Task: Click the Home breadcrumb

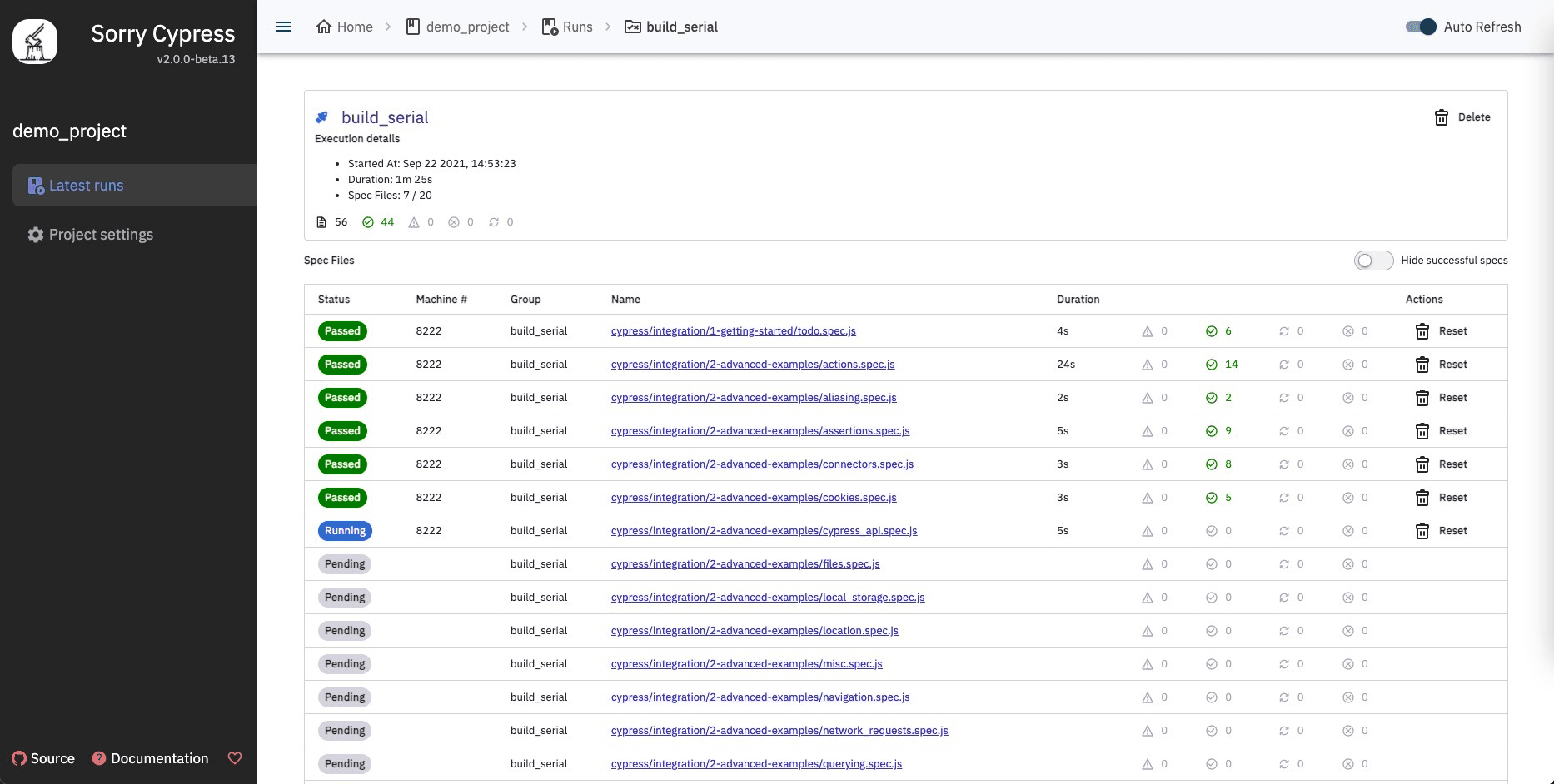Action: click(345, 27)
